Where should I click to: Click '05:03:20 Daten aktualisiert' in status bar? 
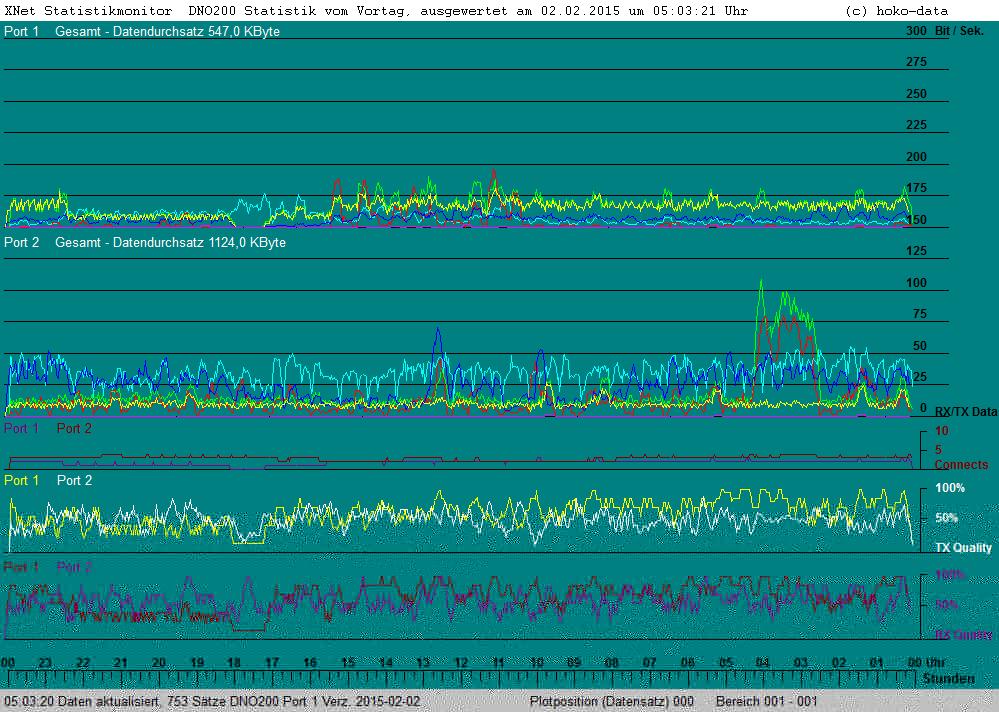coord(82,701)
